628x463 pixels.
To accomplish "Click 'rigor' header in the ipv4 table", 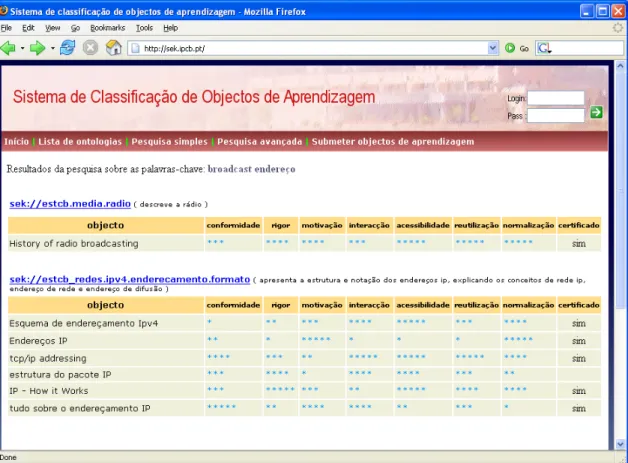I will point(280,305).
